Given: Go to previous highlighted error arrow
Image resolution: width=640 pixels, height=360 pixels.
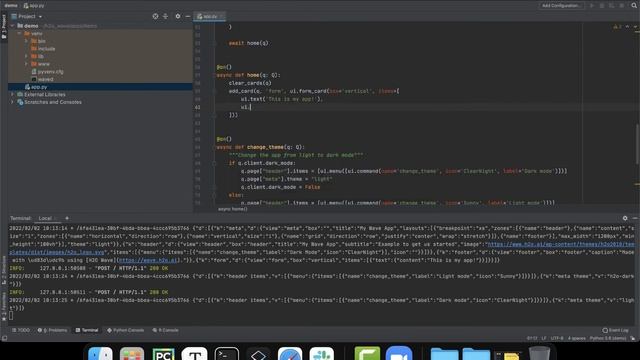Looking at the screenshot, I should coord(627,27).
